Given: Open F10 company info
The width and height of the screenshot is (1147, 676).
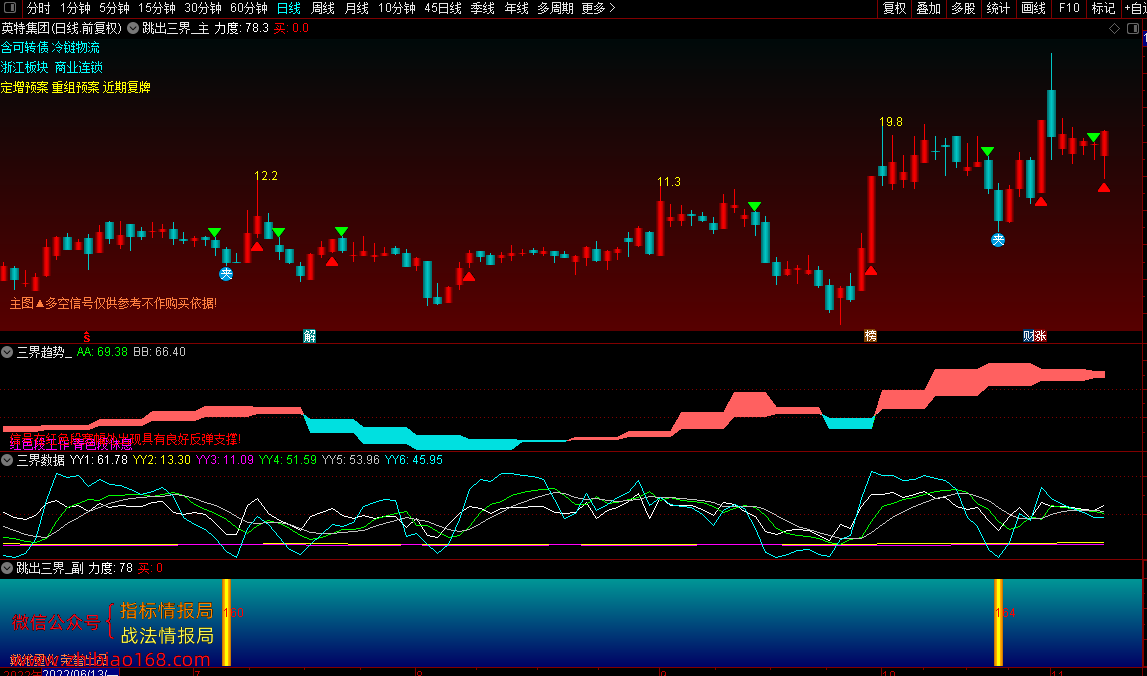Looking at the screenshot, I should point(1069,8).
